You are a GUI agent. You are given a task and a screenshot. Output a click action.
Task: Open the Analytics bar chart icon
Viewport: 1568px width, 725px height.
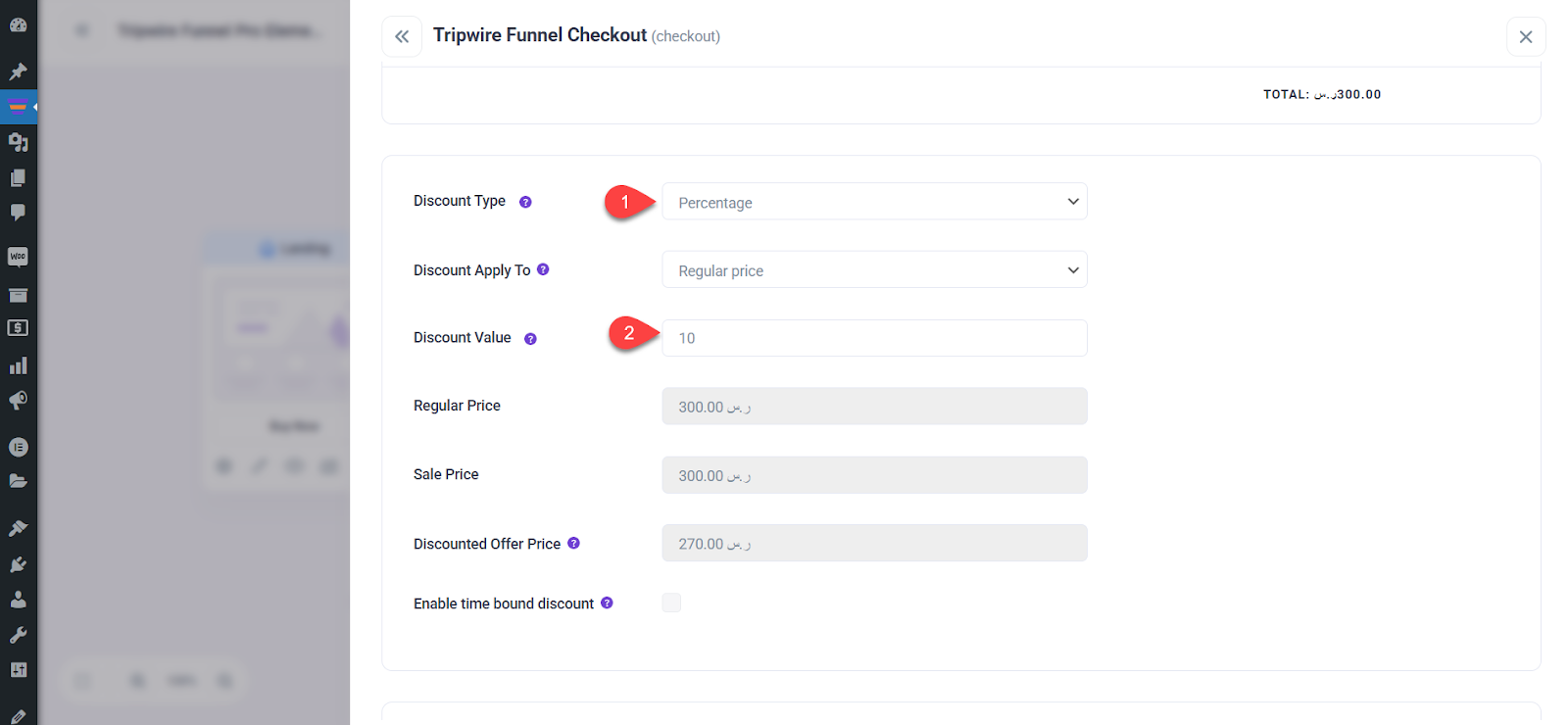coord(18,365)
